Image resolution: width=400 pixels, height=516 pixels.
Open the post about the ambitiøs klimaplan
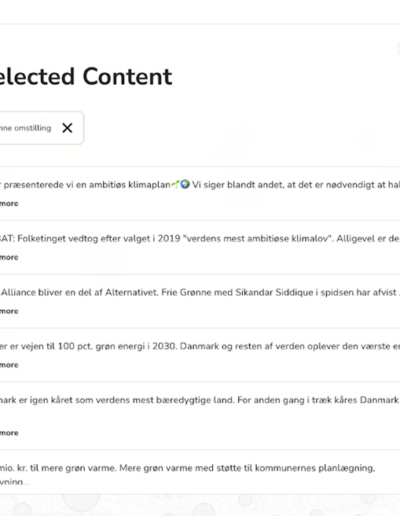click(x=200, y=185)
